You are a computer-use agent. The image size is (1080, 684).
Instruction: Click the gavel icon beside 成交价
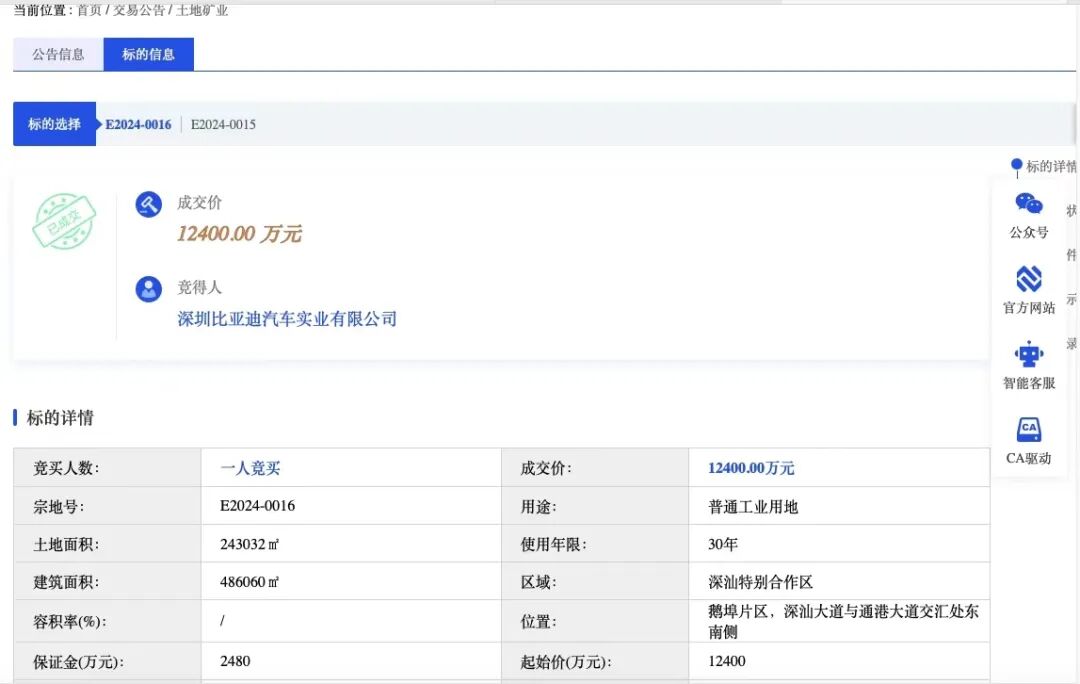148,203
